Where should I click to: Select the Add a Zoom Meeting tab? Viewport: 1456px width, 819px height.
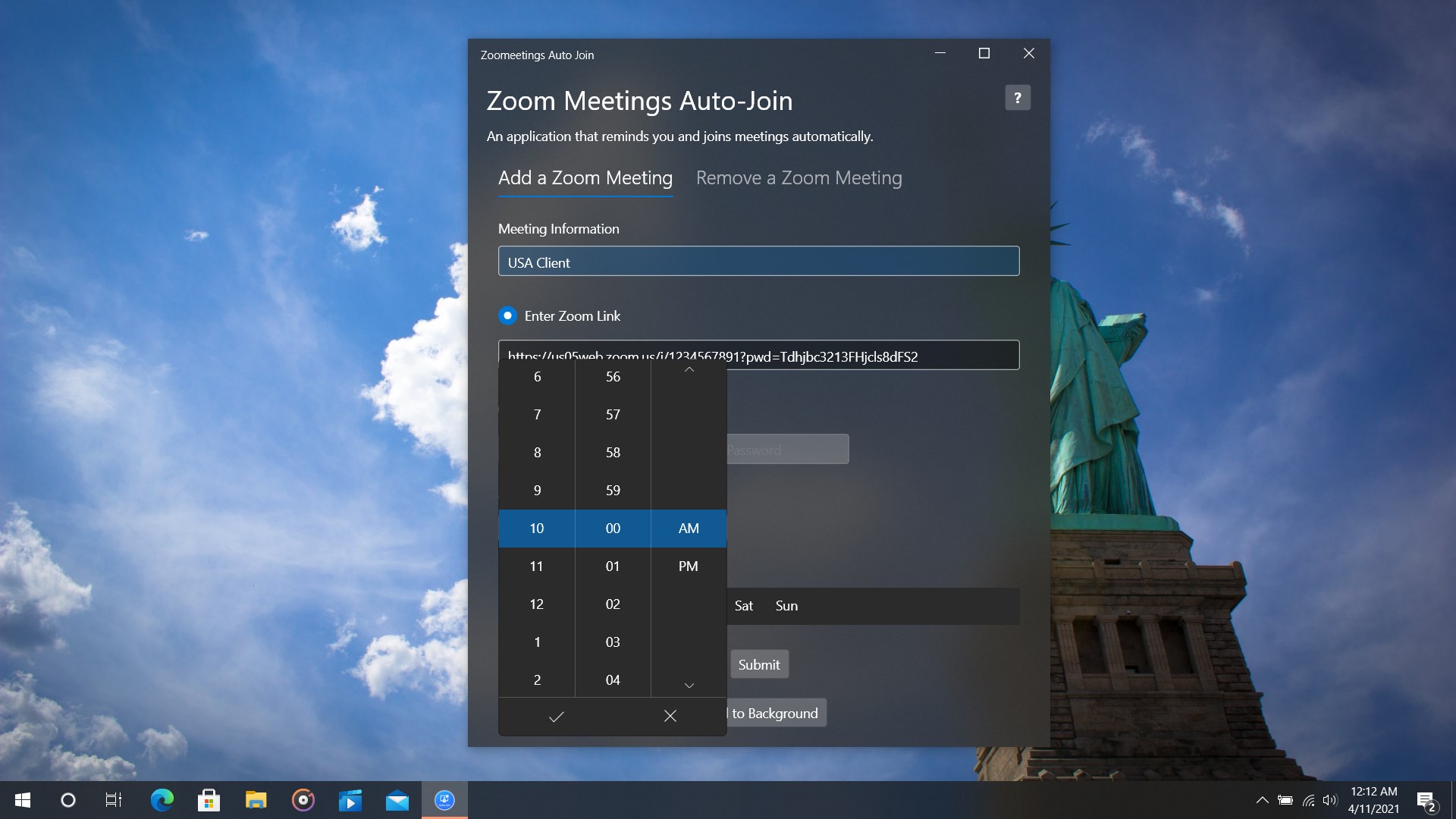click(x=585, y=178)
